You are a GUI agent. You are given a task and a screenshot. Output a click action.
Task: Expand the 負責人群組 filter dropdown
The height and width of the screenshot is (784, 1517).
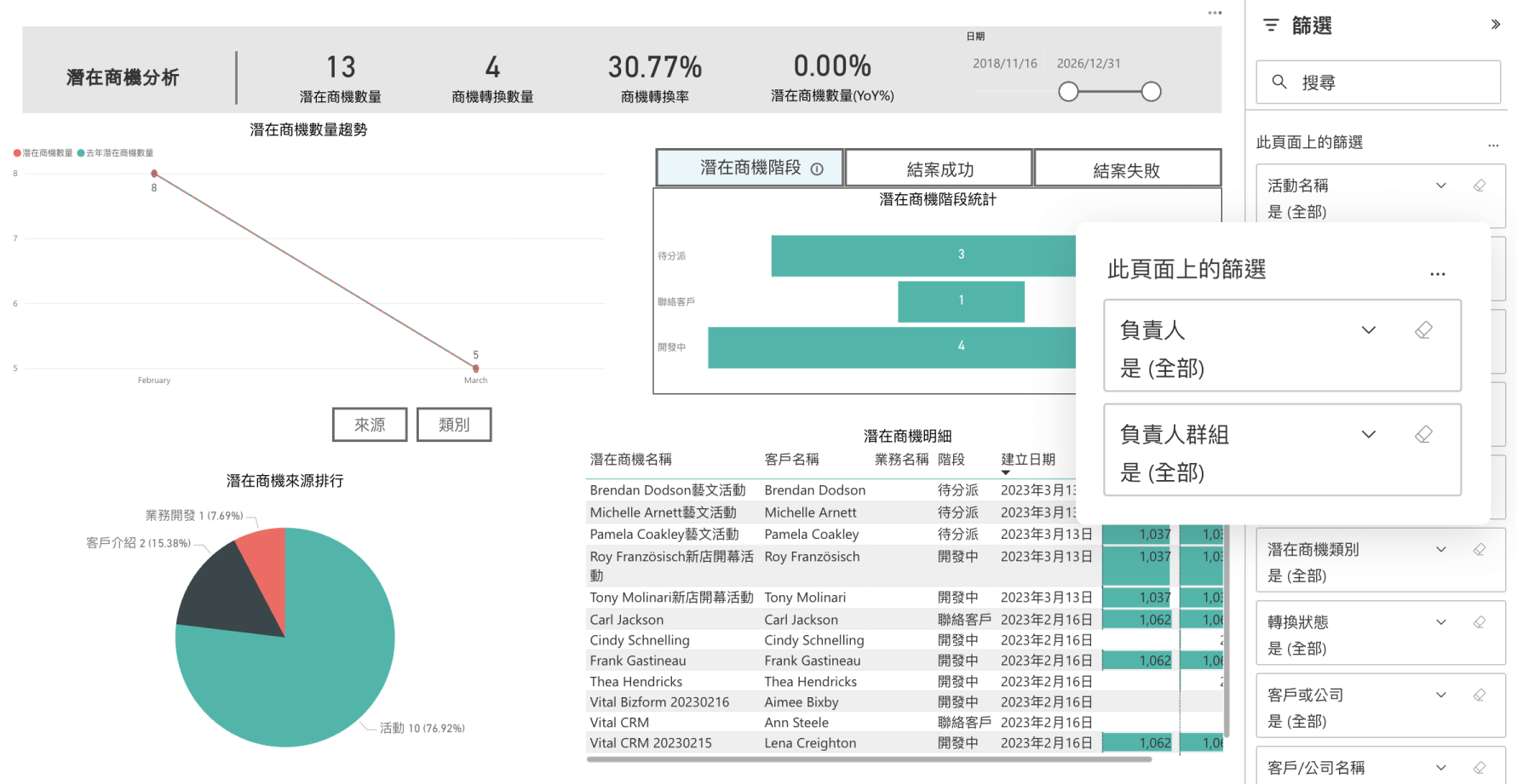click(x=1369, y=435)
